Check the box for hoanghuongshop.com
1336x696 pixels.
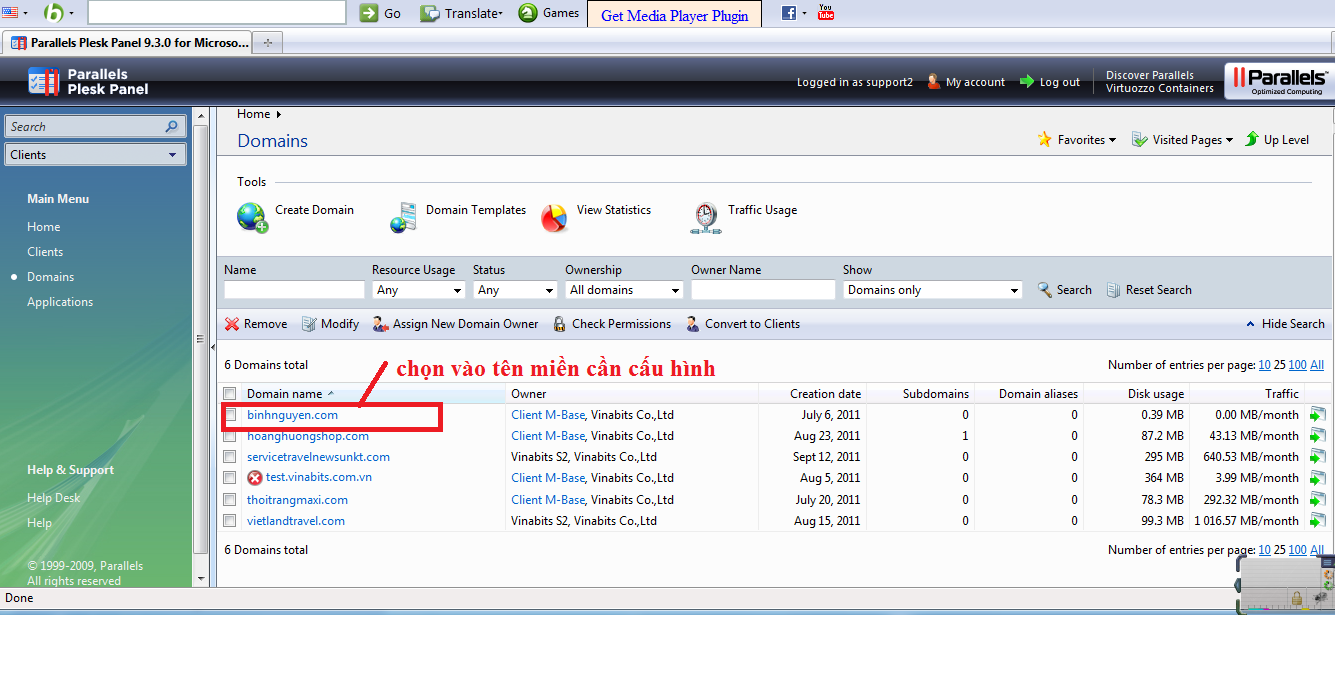click(230, 436)
